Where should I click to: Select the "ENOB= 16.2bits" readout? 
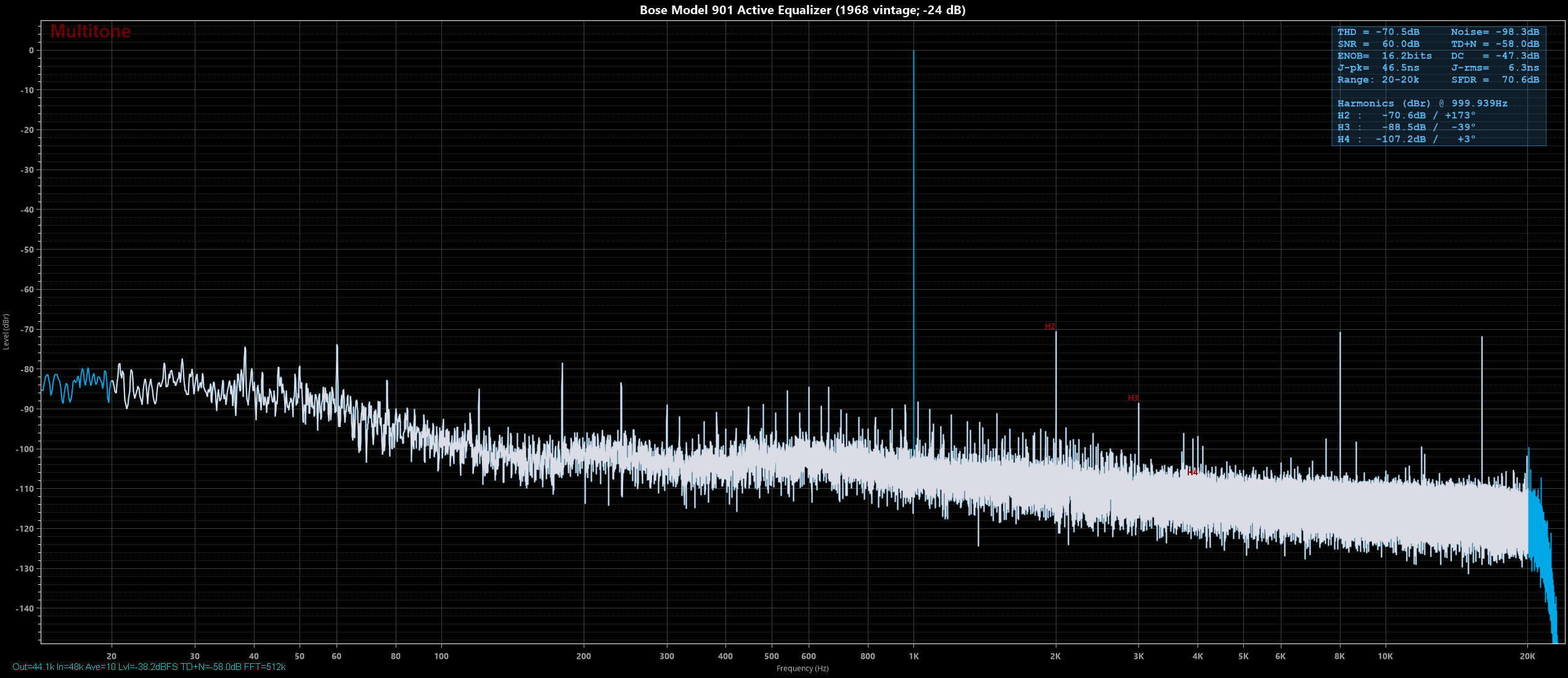pyautogui.click(x=1384, y=56)
